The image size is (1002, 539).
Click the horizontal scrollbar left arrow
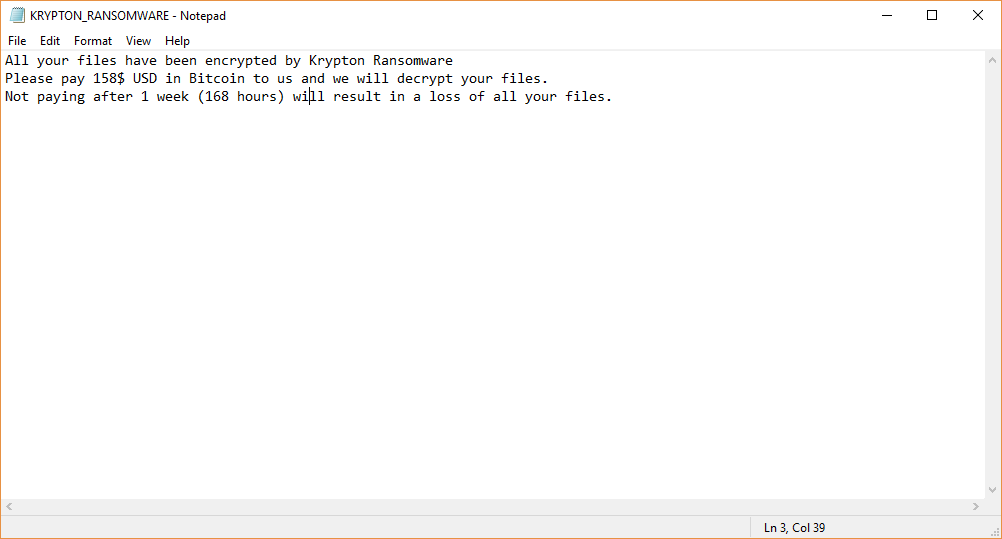(x=9, y=506)
